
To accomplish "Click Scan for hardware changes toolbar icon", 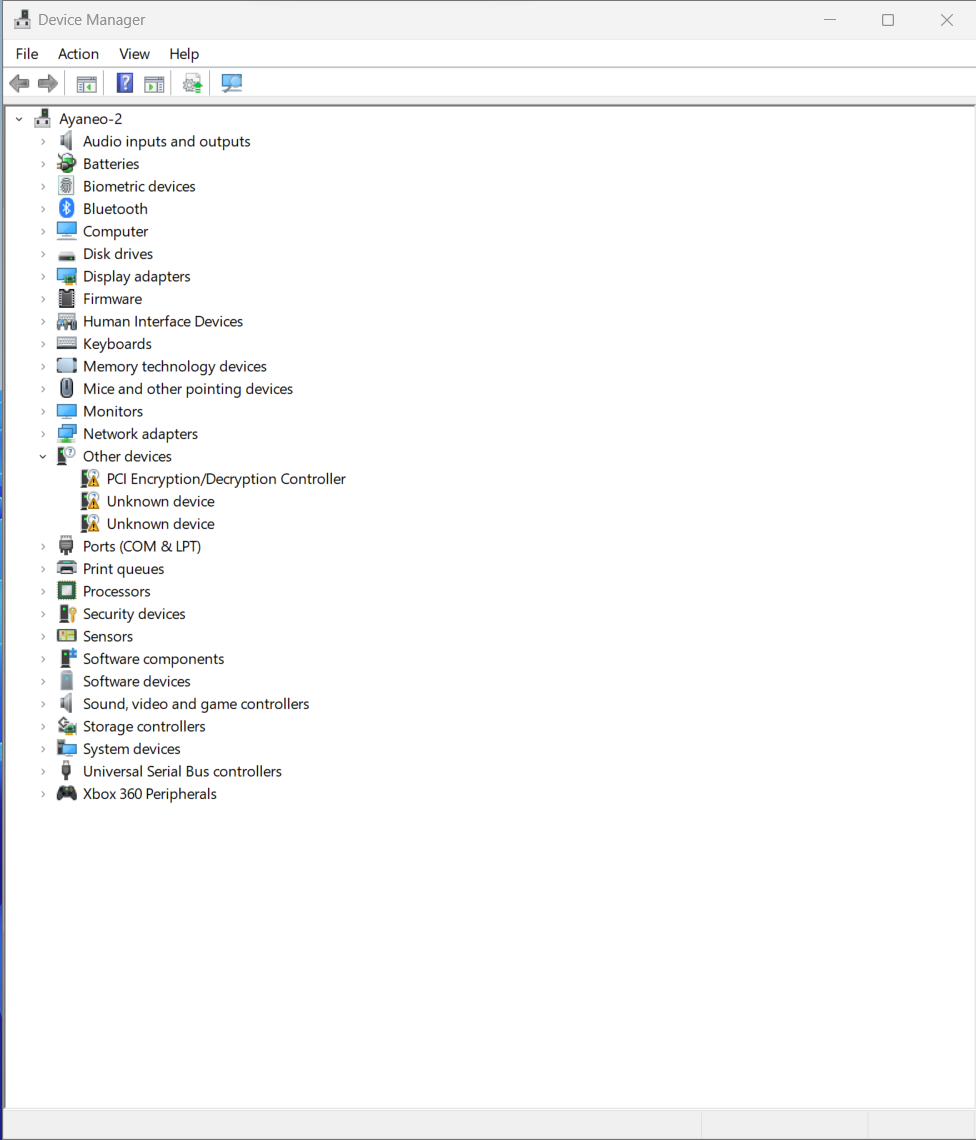I will [x=231, y=84].
